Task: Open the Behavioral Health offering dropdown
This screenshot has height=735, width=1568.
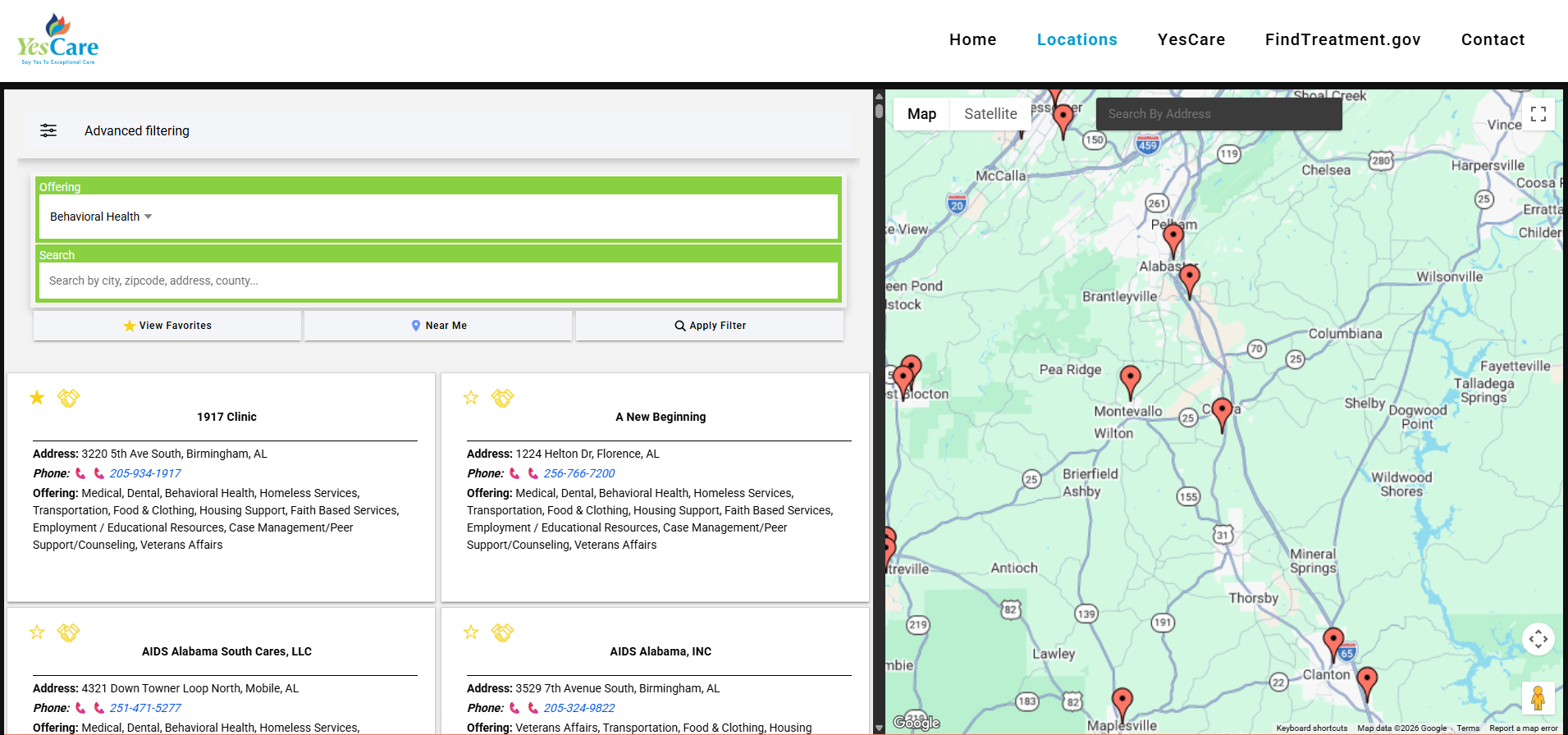Action: tap(101, 217)
